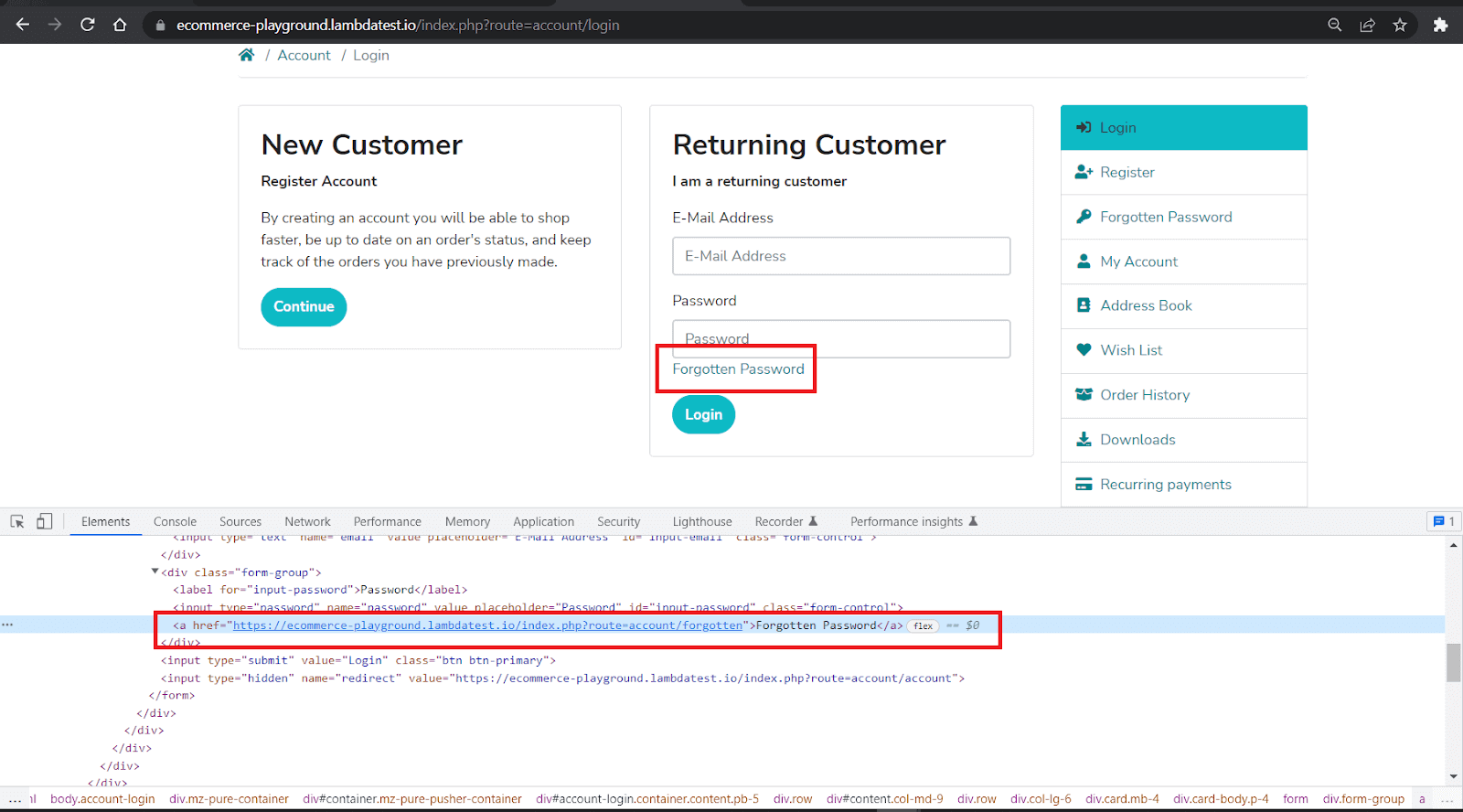Click the DevTools scroll down arrow

point(1453,777)
